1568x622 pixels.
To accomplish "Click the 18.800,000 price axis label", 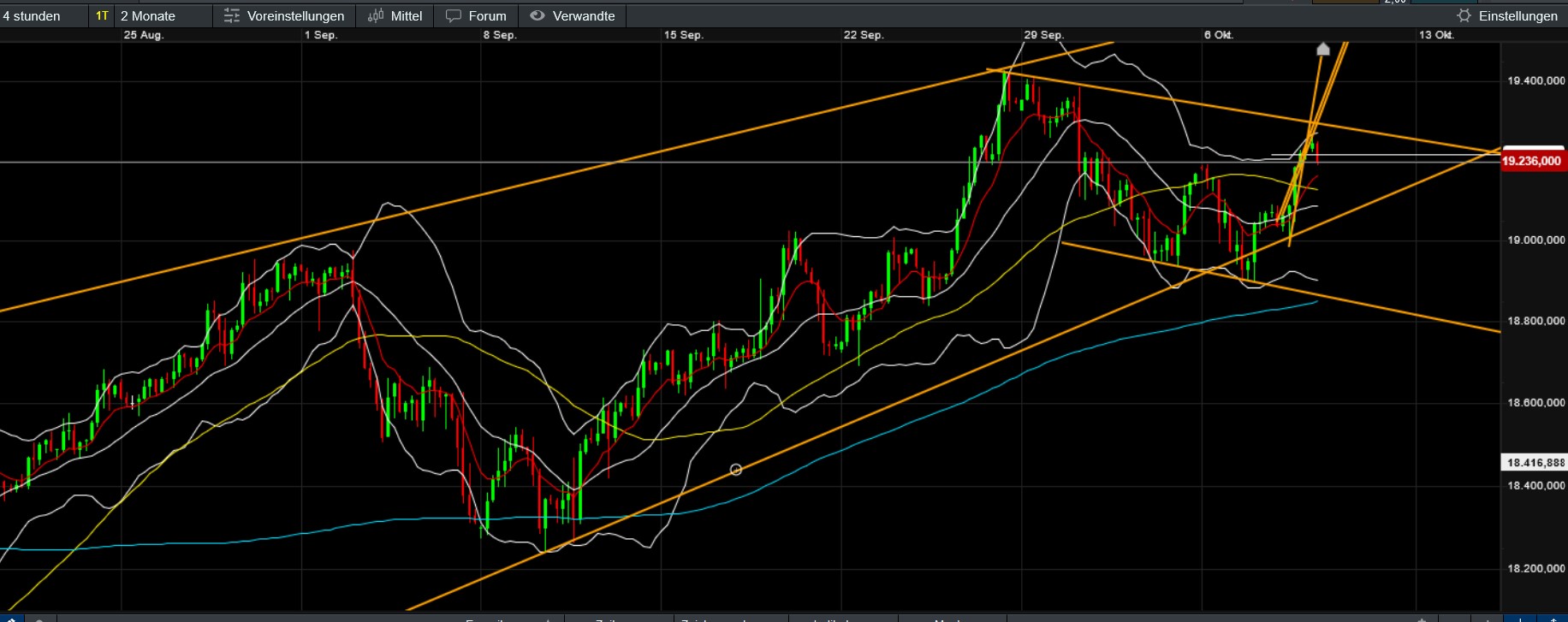I will tap(1535, 321).
